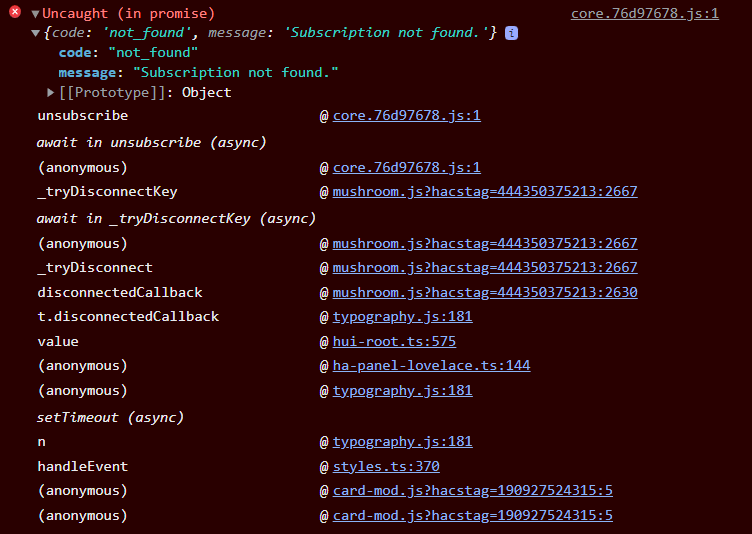This screenshot has width=752, height=534.
Task: Select the '_tryDisconnect' stack frame name
Action: pyautogui.click(x=95, y=268)
